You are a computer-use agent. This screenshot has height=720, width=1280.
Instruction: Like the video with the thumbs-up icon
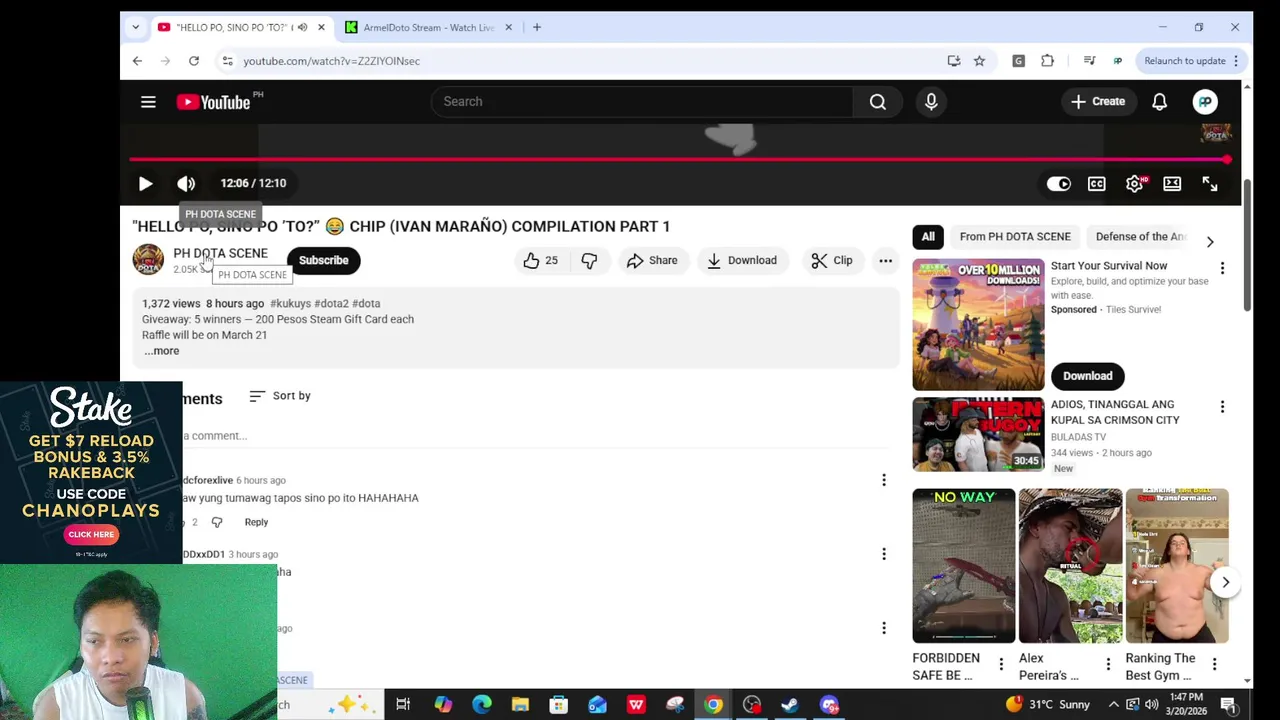point(541,260)
